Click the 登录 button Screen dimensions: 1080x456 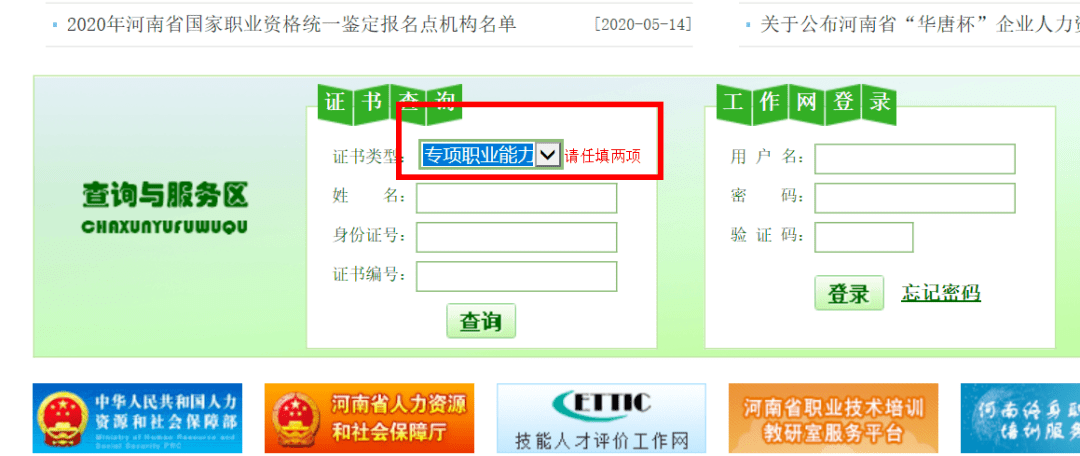[849, 293]
